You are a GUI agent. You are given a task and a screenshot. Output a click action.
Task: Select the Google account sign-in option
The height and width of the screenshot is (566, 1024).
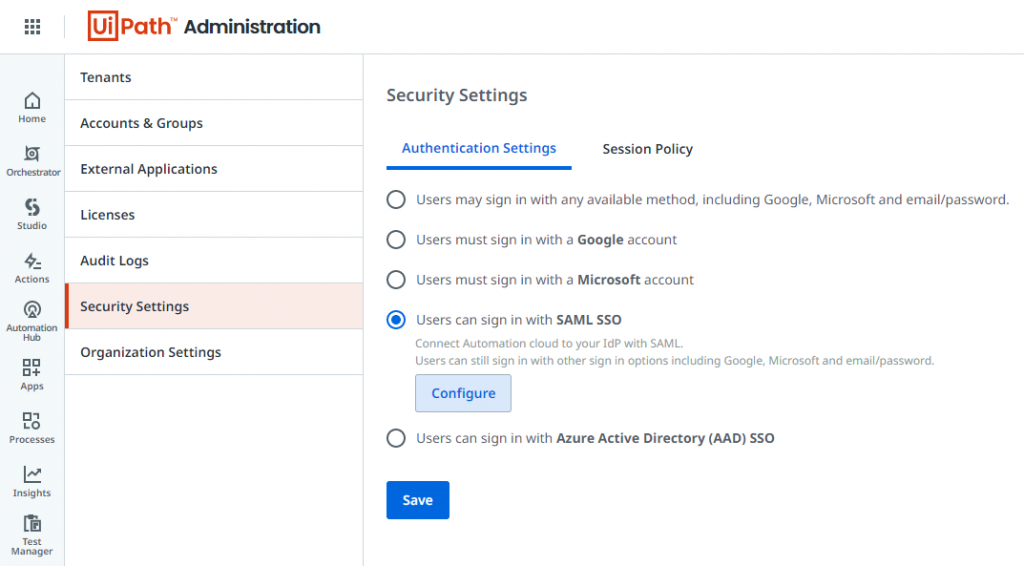tap(396, 240)
